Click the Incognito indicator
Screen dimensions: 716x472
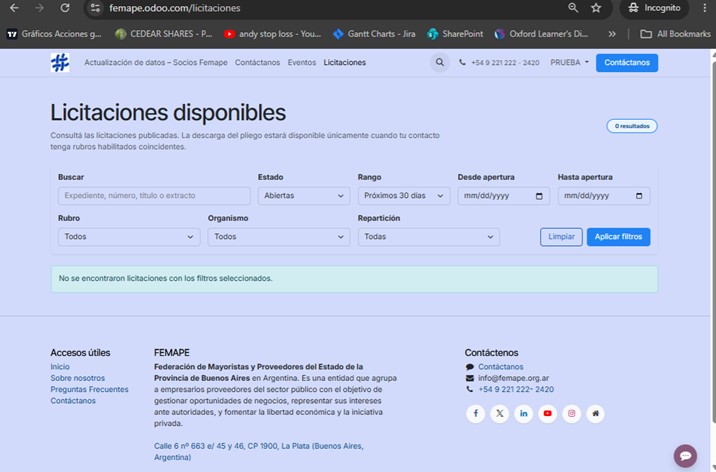(x=654, y=8)
